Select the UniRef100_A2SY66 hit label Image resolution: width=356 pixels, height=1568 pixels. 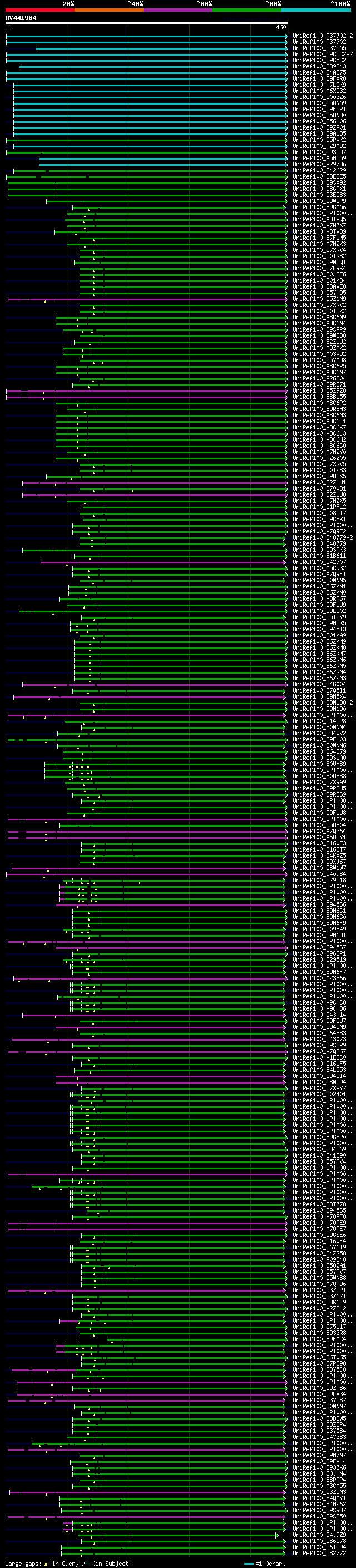[319, 977]
